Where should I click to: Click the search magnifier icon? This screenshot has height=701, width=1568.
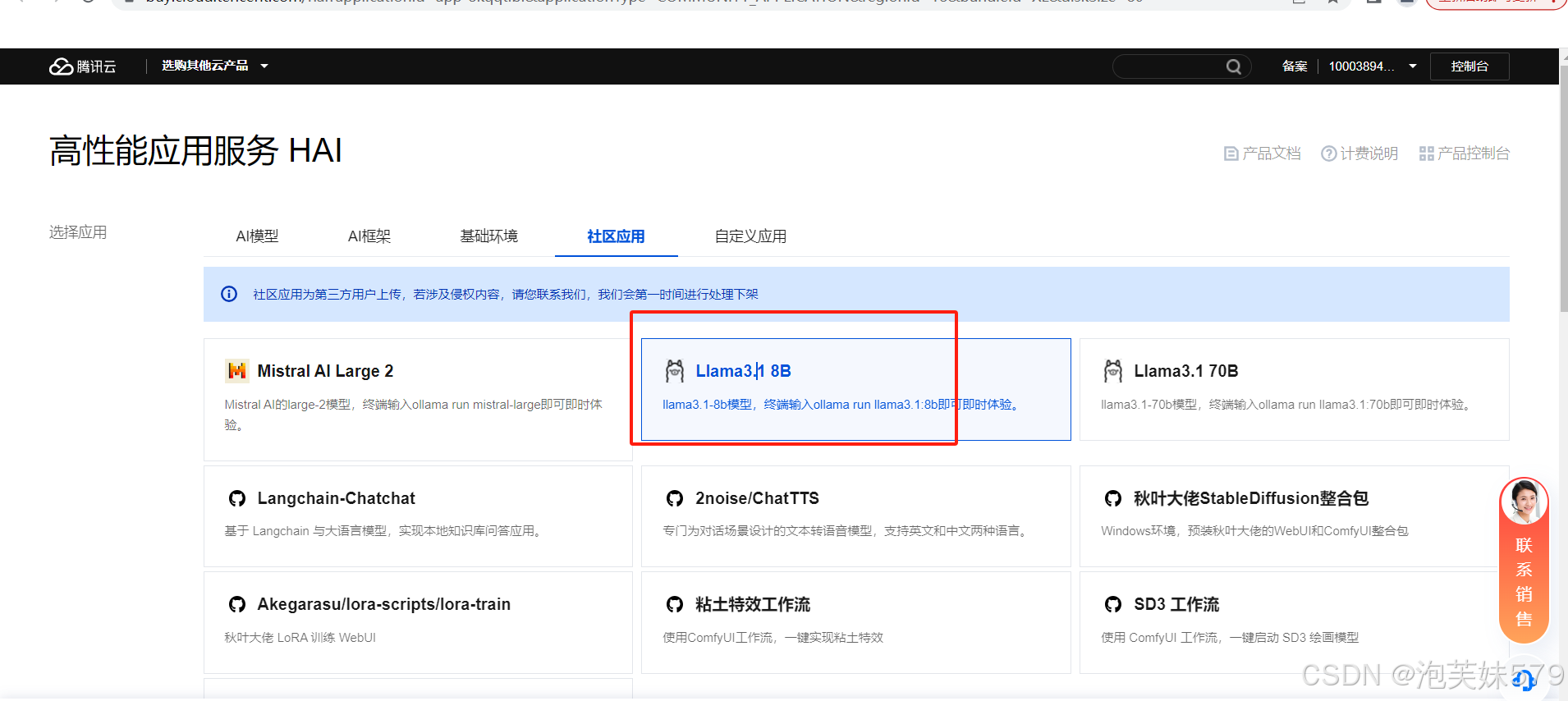(1233, 66)
